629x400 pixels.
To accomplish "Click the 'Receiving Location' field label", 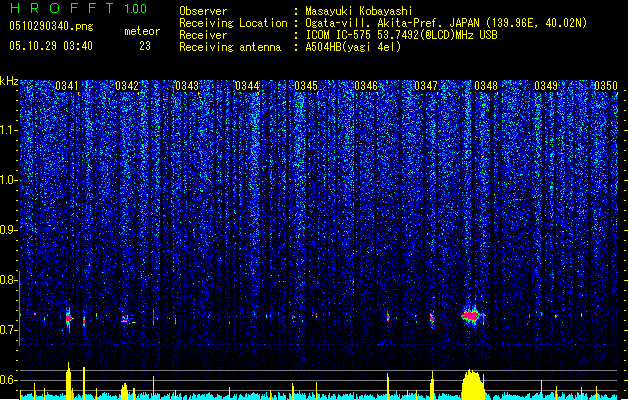I will 233,23.
